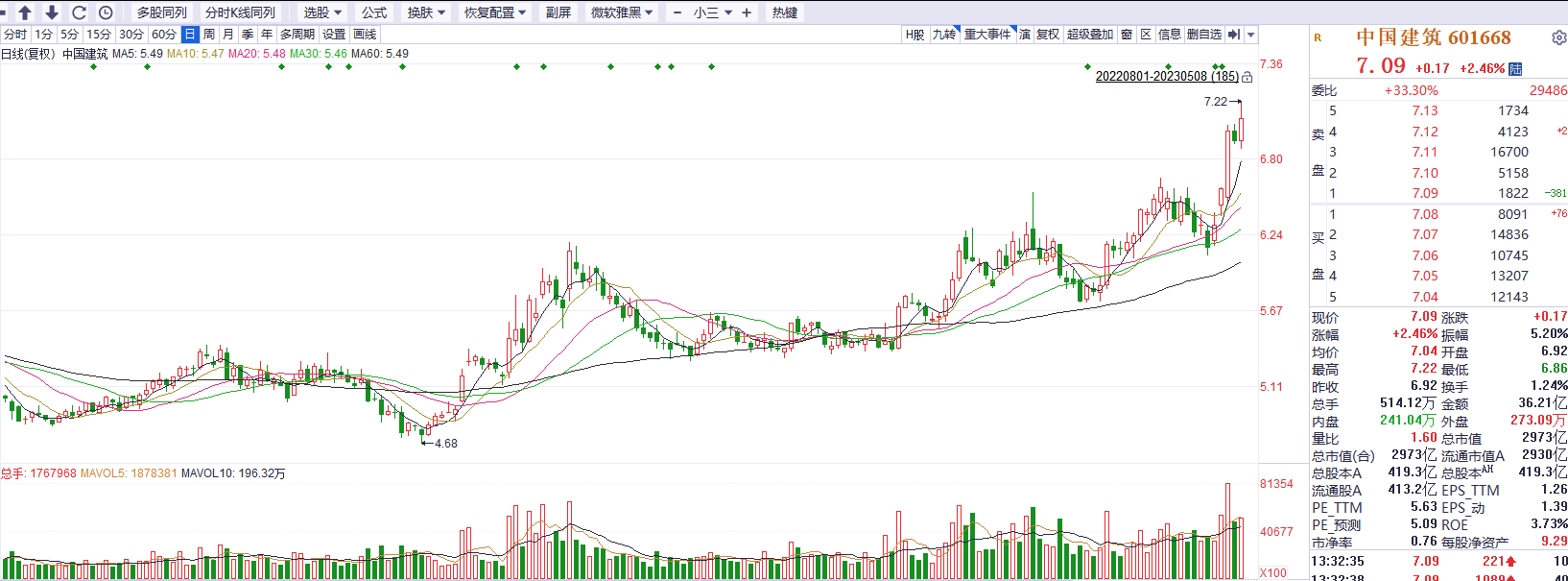Click the 分时K线同列 button
1568x581 pixels.
tap(240, 12)
